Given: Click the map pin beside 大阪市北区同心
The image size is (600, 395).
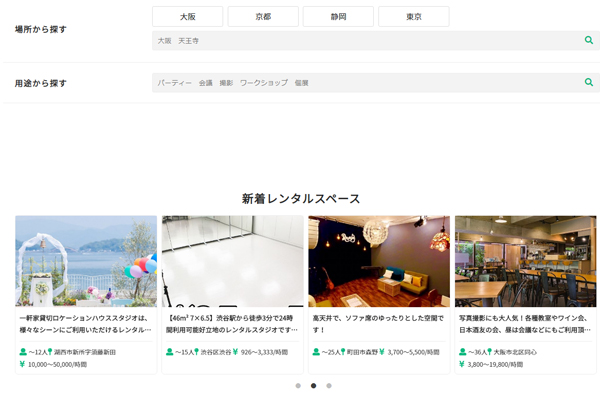Looking at the screenshot, I should [x=489, y=352].
